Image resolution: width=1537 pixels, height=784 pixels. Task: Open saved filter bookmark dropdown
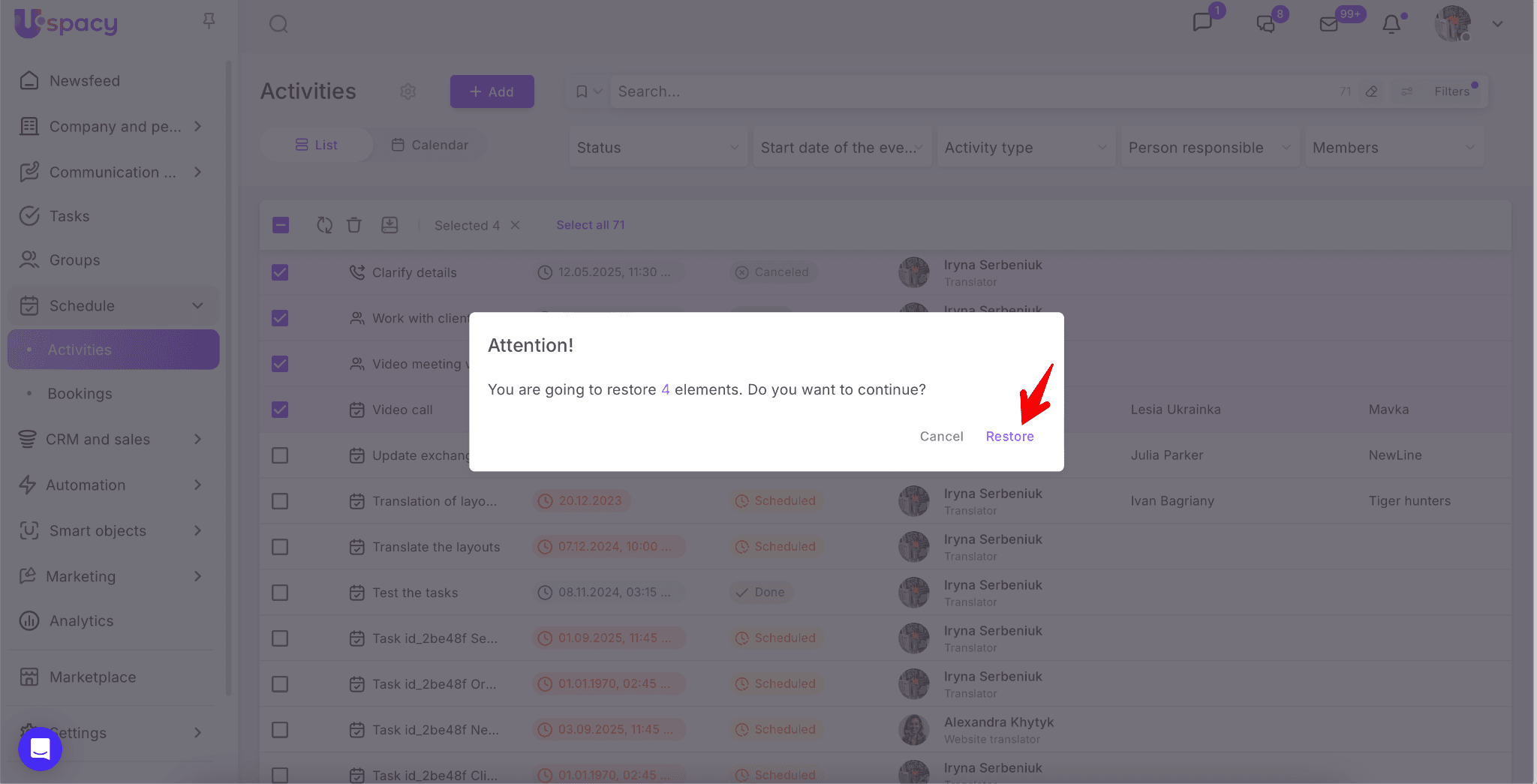588,92
